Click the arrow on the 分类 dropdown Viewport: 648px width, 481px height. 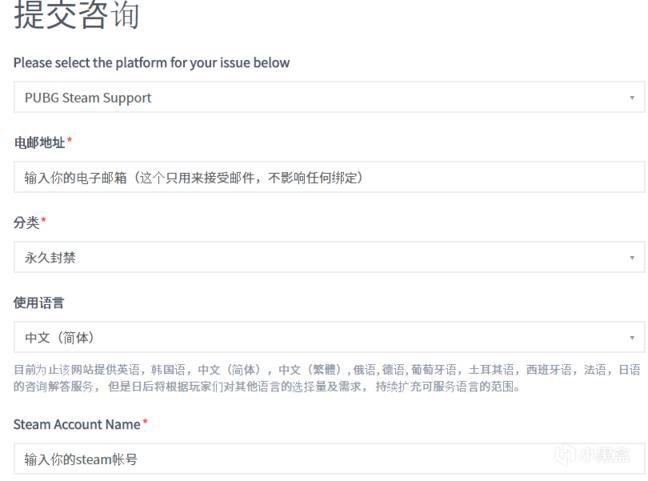[632, 258]
